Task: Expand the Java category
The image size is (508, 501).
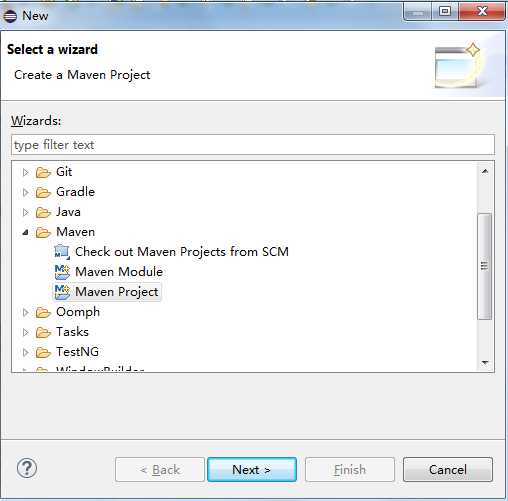Action: click(x=25, y=212)
